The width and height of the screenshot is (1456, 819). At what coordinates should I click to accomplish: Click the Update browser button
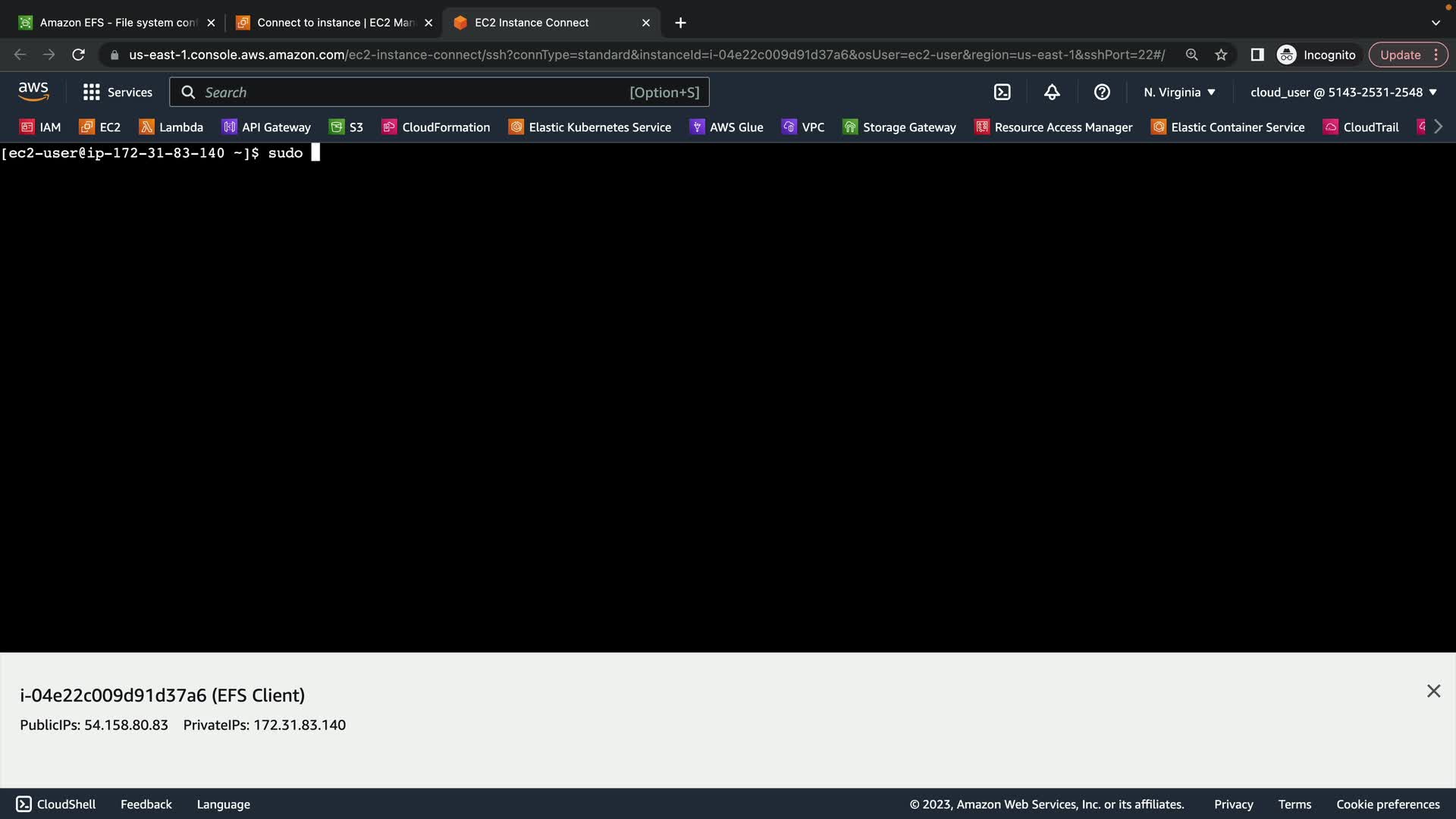pyautogui.click(x=1400, y=55)
